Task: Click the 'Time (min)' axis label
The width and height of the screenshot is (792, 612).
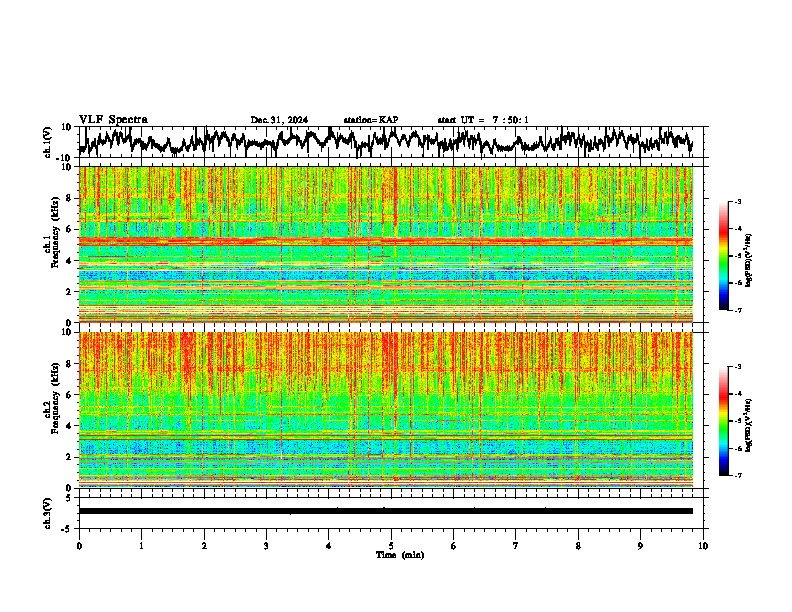Action: [400, 555]
